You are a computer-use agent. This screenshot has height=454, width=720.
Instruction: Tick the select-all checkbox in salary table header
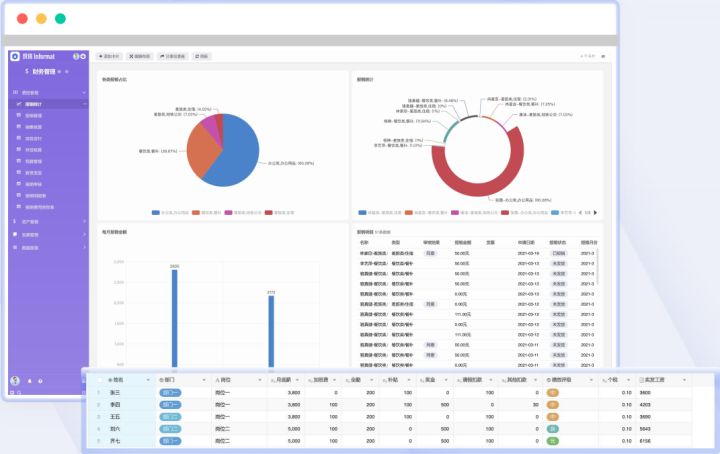click(100, 380)
